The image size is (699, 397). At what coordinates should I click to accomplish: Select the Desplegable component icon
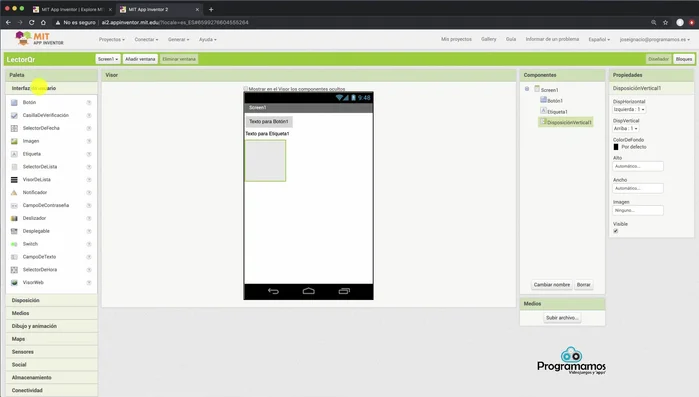14,231
